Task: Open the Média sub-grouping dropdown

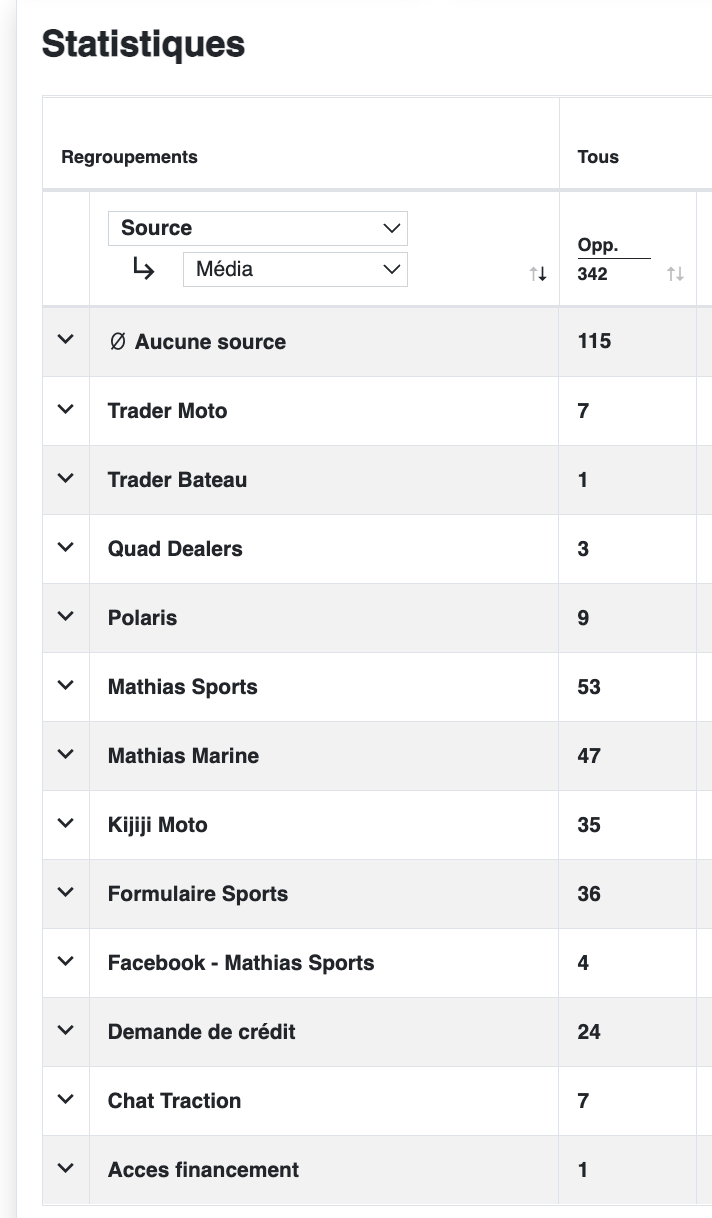Action: coord(295,269)
